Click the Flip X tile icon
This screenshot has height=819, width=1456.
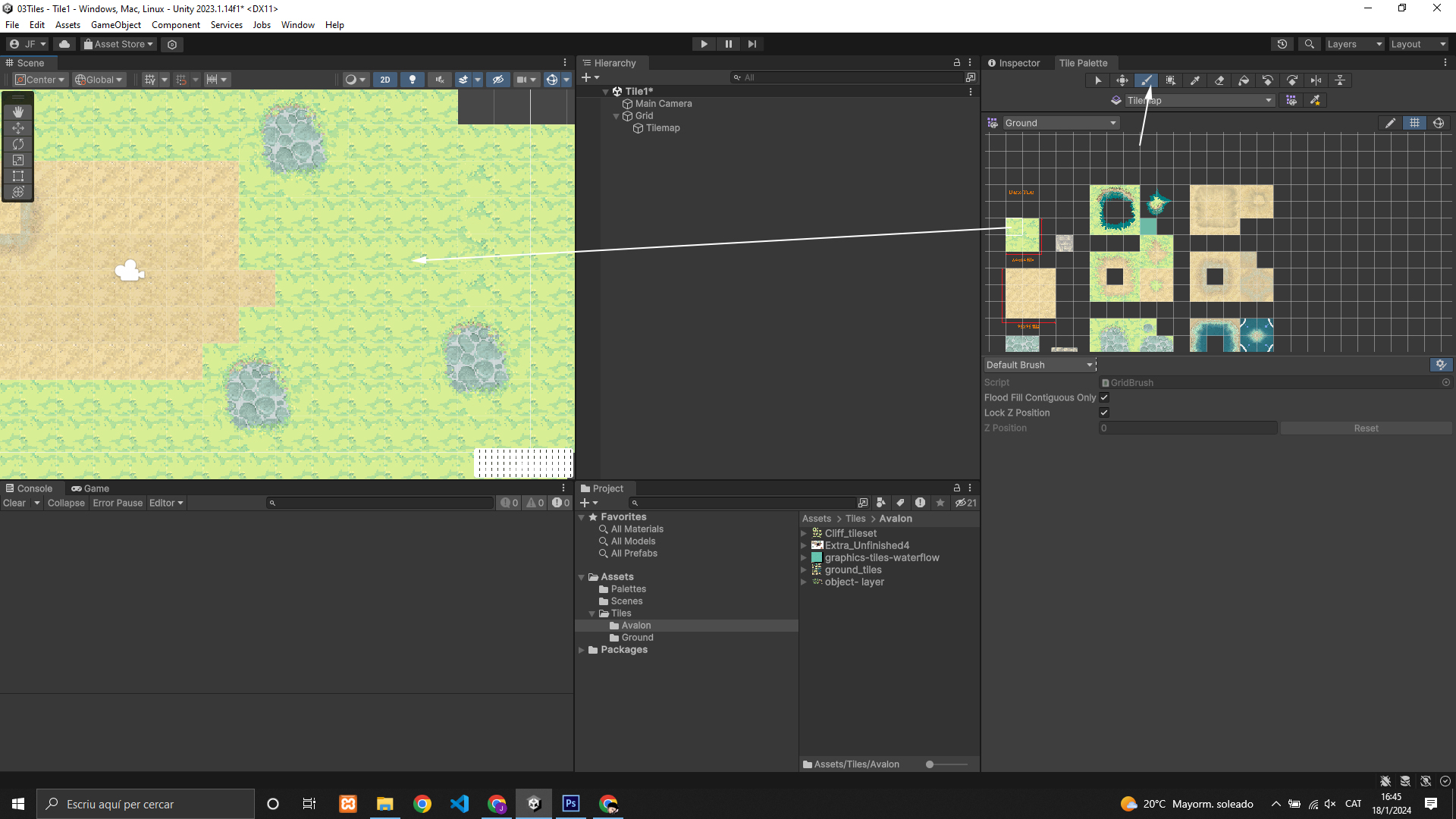click(1316, 80)
